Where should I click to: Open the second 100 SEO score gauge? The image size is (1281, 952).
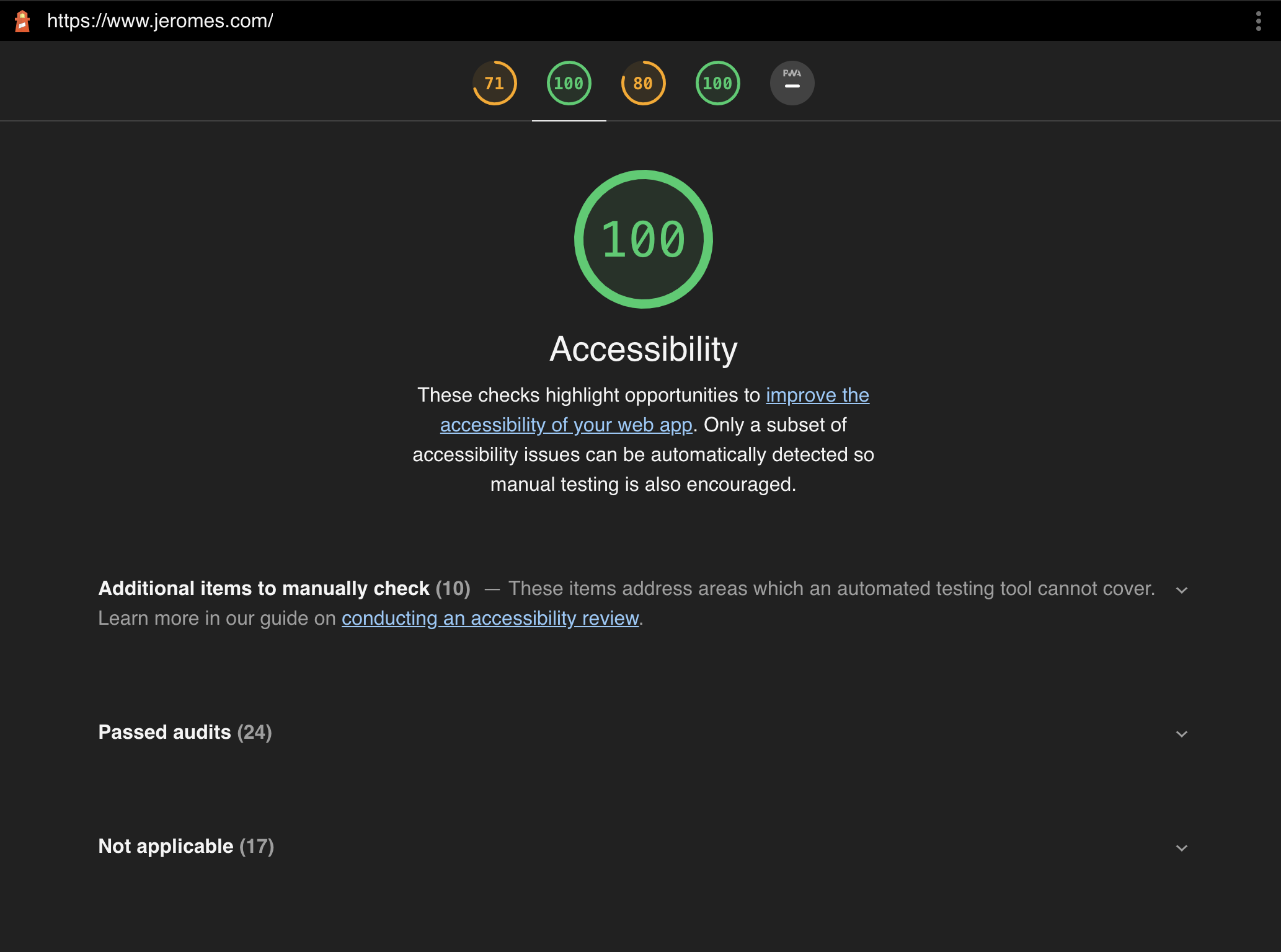tap(717, 83)
